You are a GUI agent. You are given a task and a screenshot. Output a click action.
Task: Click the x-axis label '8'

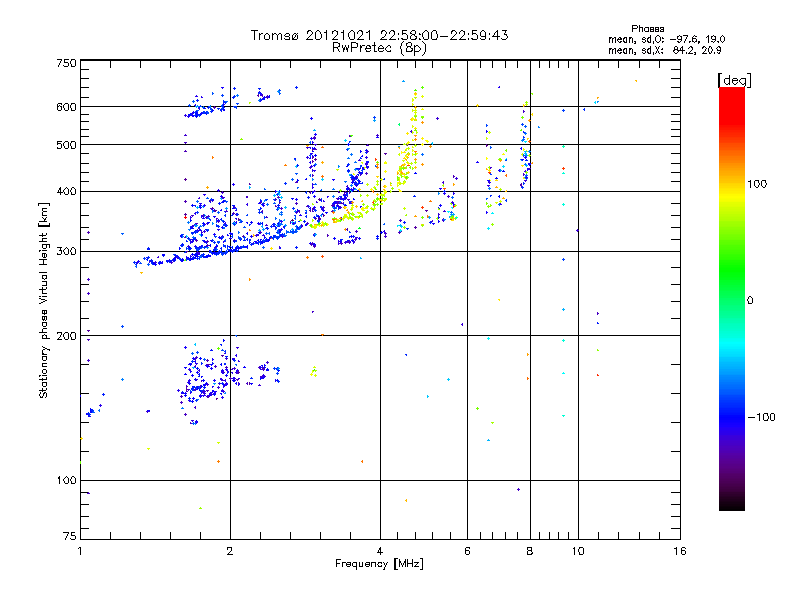click(530, 551)
